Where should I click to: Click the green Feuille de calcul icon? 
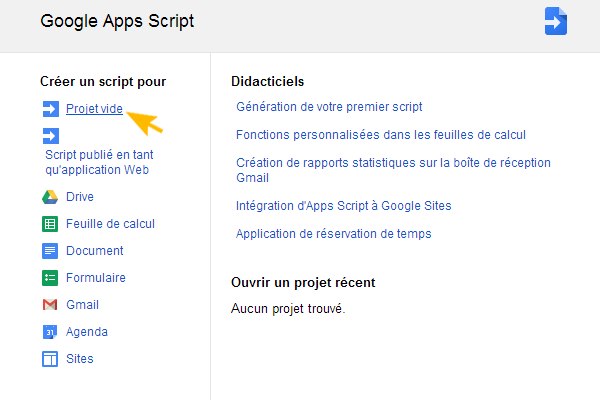click(50, 224)
